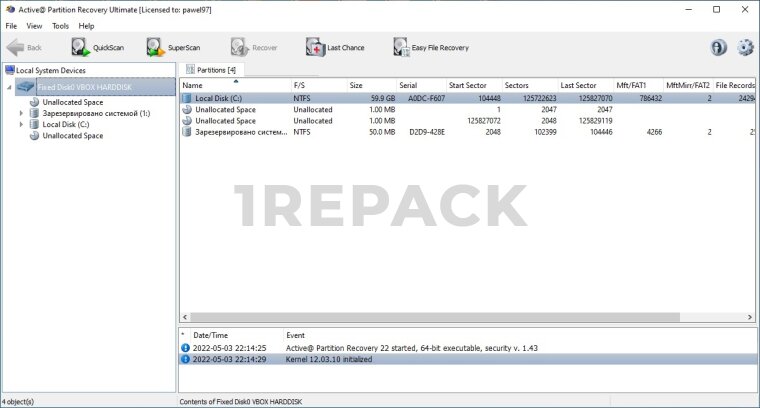
Task: Click the Back navigation arrow
Action: pos(25,48)
